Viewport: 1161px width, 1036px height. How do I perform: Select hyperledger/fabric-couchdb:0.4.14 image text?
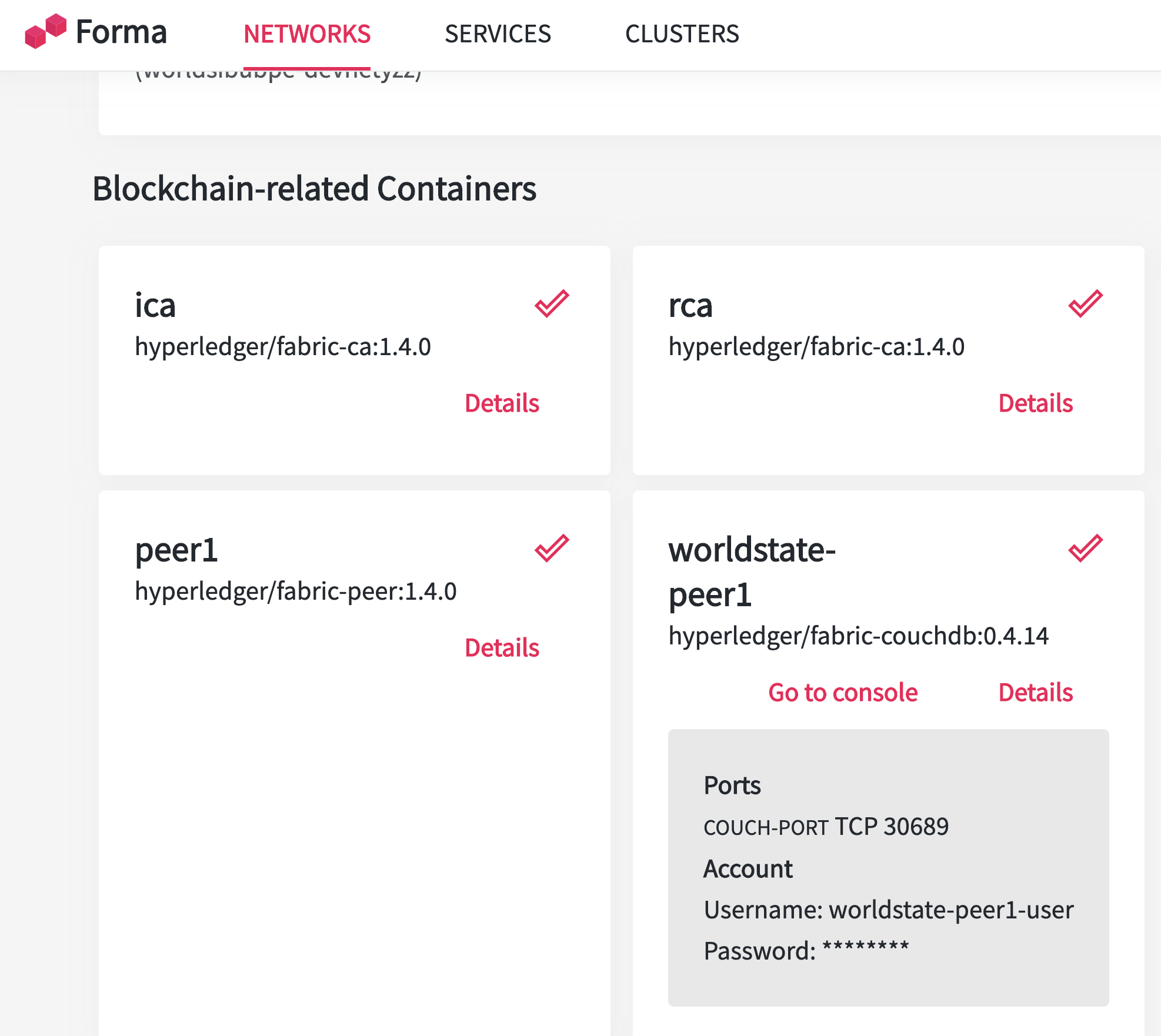[859, 636]
